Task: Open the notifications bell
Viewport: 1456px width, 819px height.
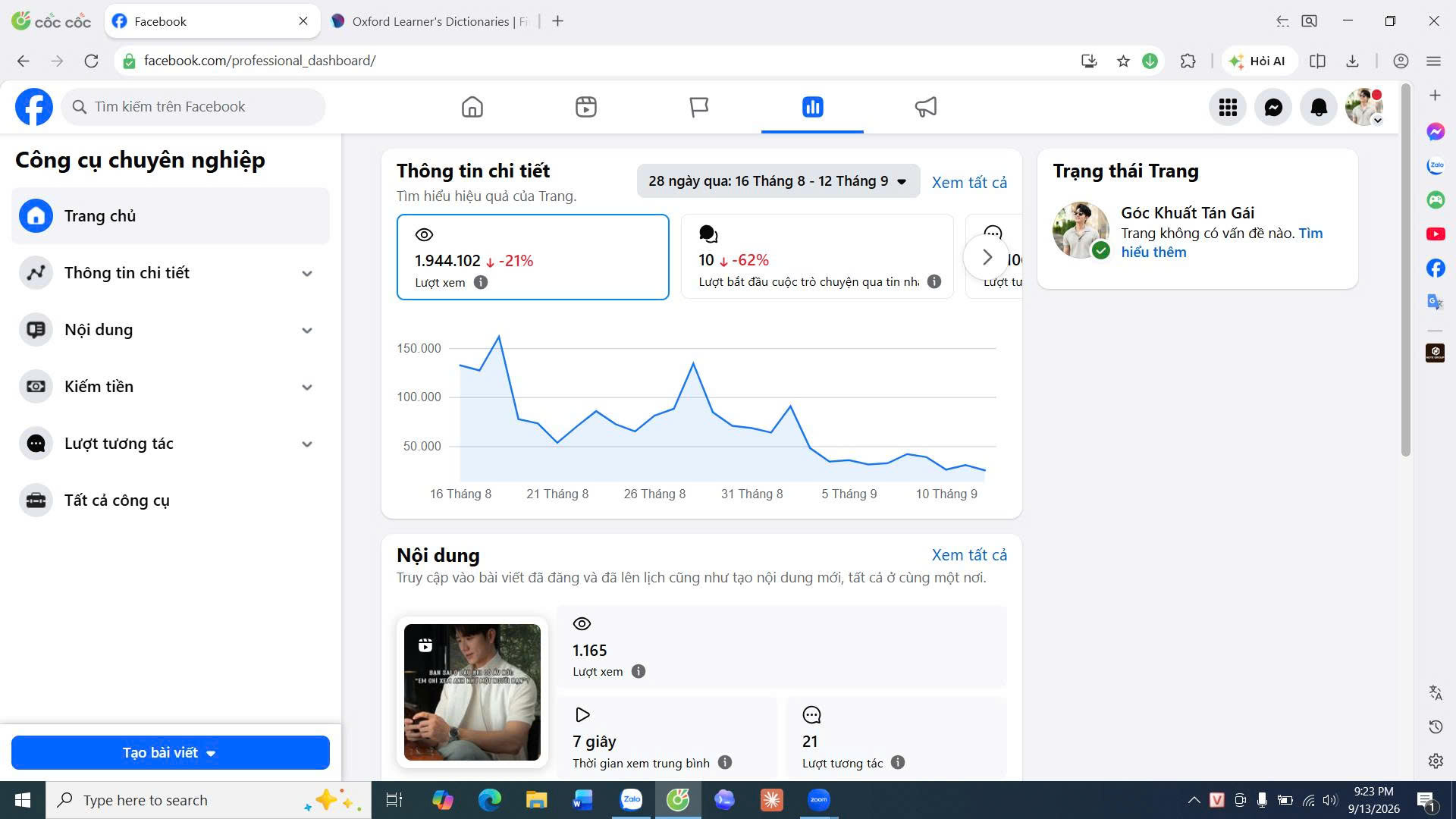Action: (1319, 107)
